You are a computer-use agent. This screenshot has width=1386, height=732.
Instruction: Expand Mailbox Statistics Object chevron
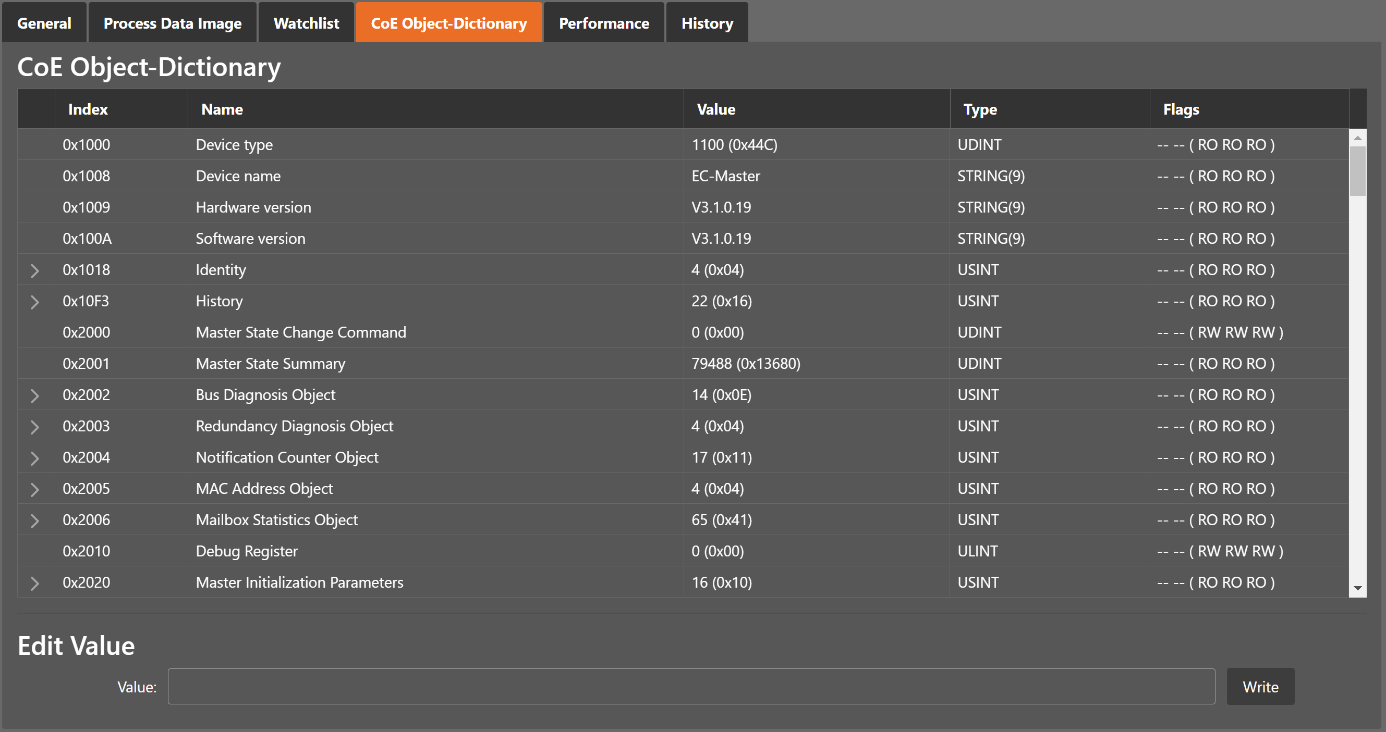pyautogui.click(x=35, y=521)
